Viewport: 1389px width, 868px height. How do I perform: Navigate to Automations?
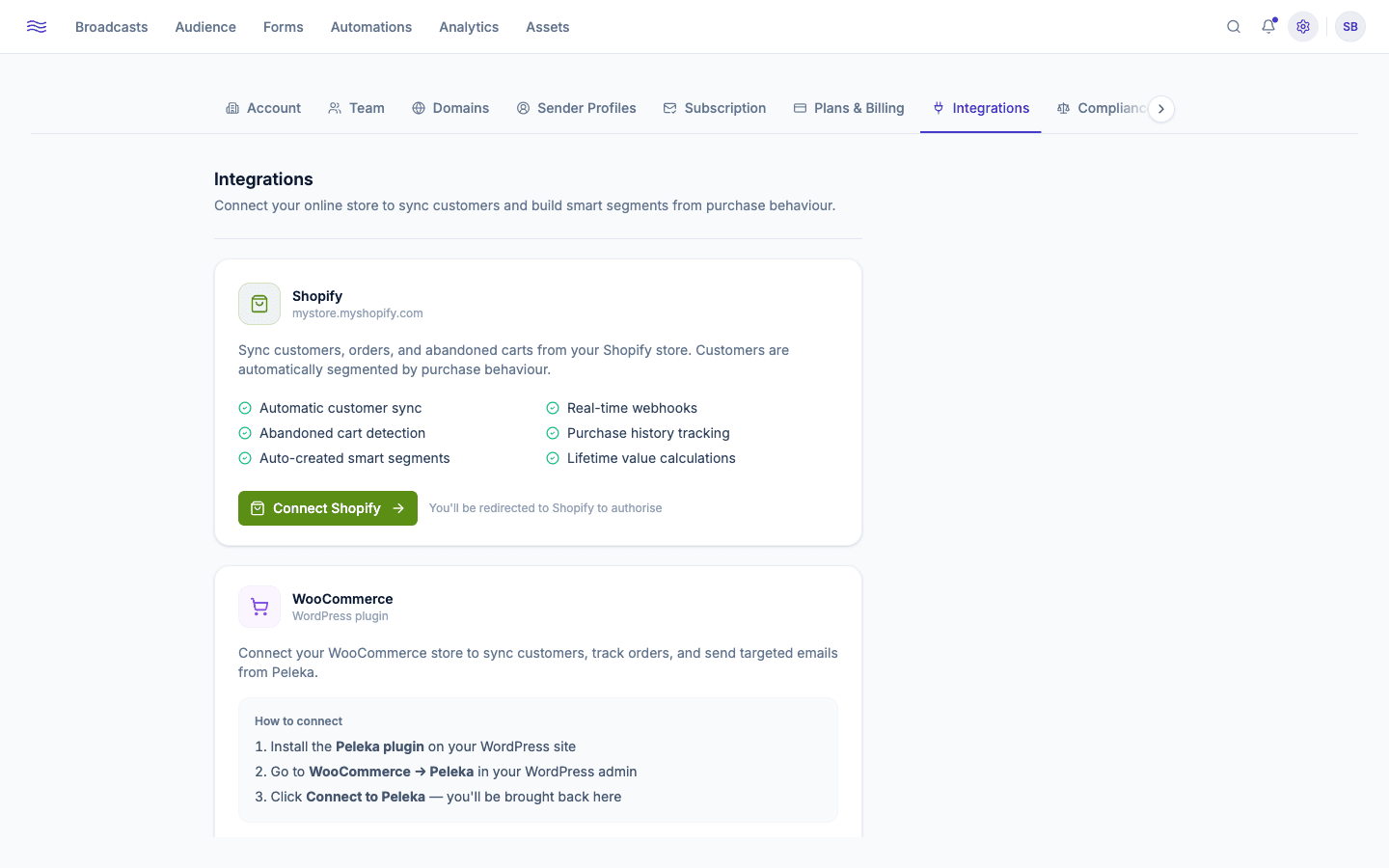pos(371,27)
